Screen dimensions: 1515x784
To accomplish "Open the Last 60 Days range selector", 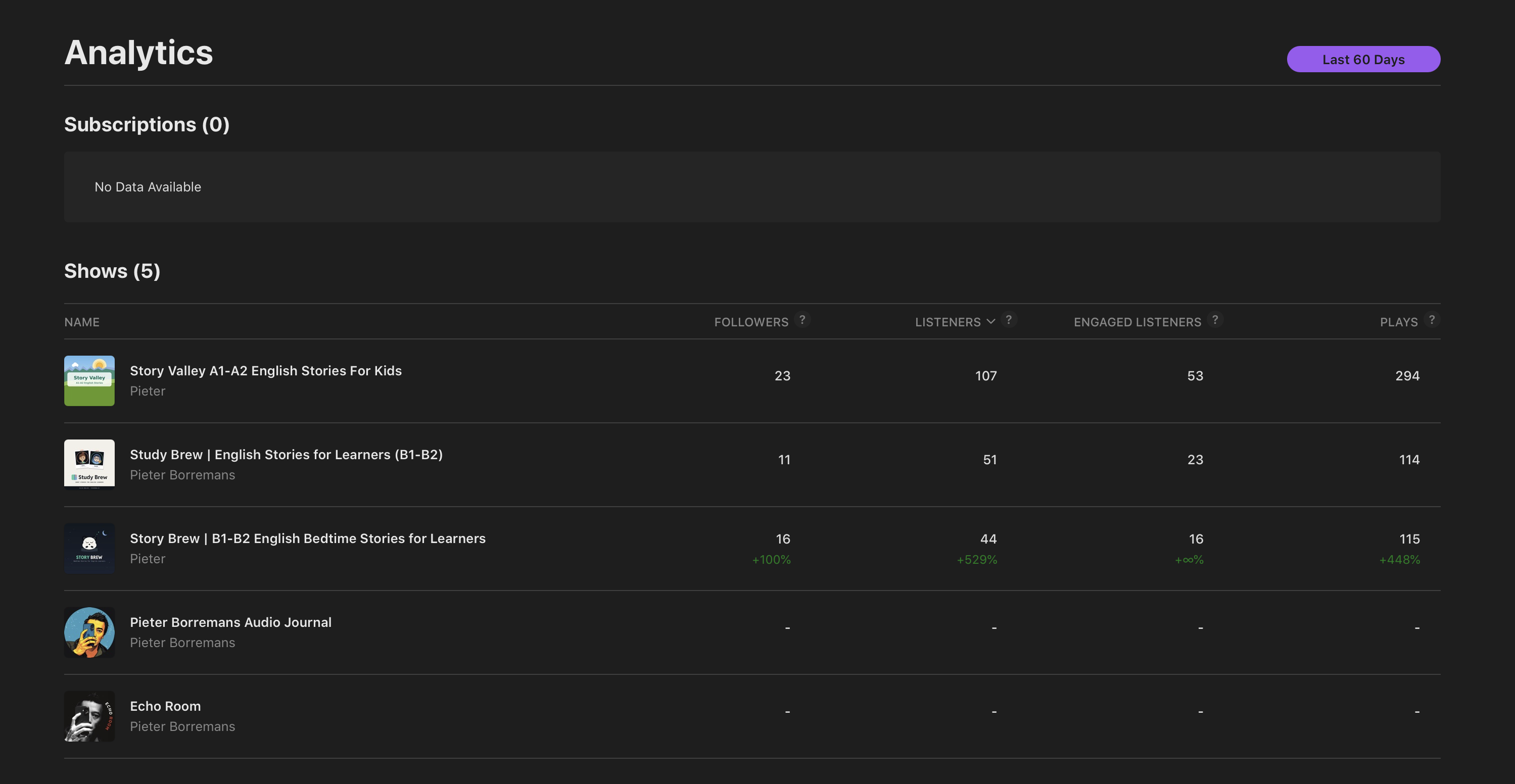I will [x=1363, y=60].
